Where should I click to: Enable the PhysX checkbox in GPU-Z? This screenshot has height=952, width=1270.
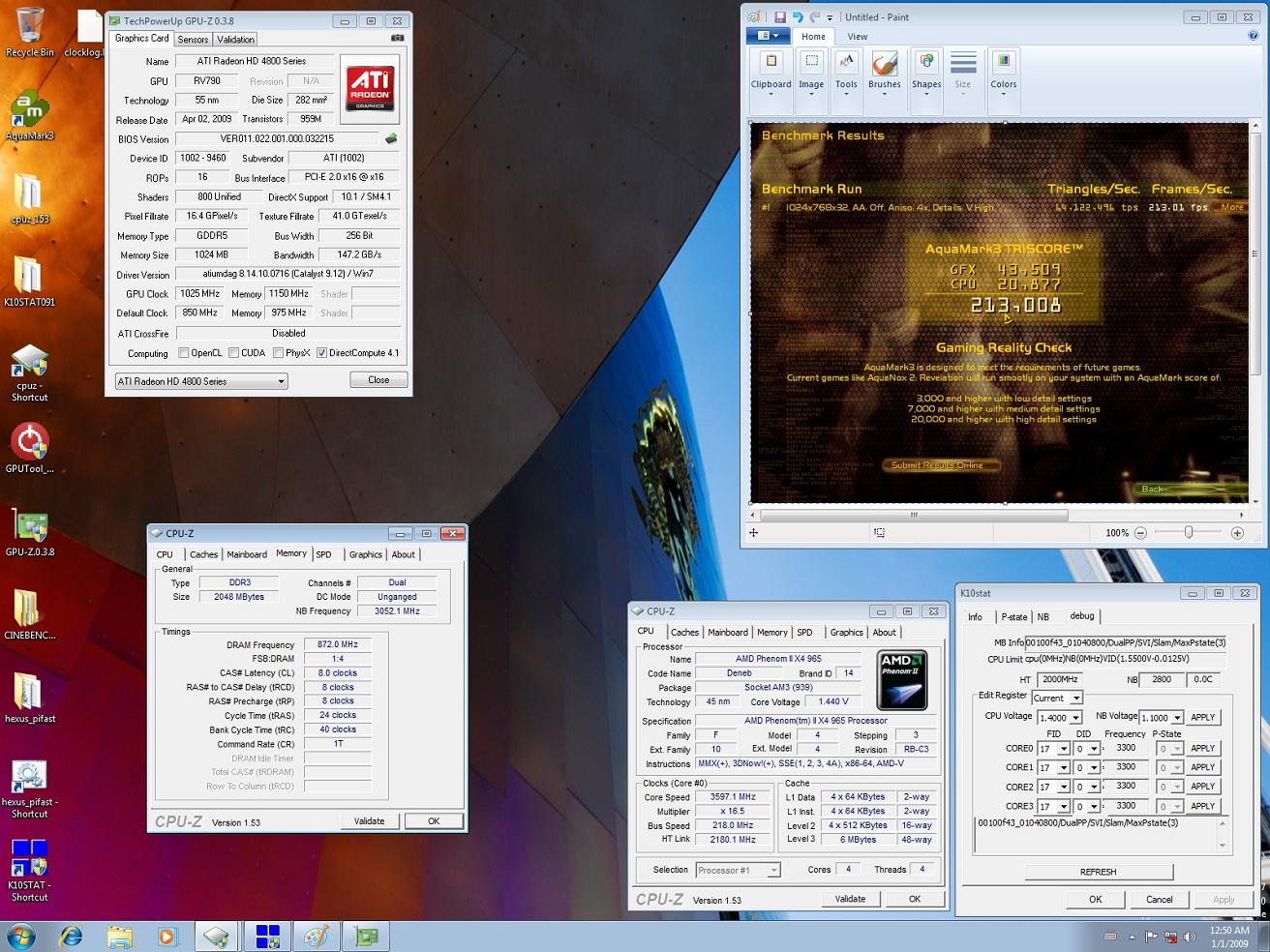coord(278,353)
